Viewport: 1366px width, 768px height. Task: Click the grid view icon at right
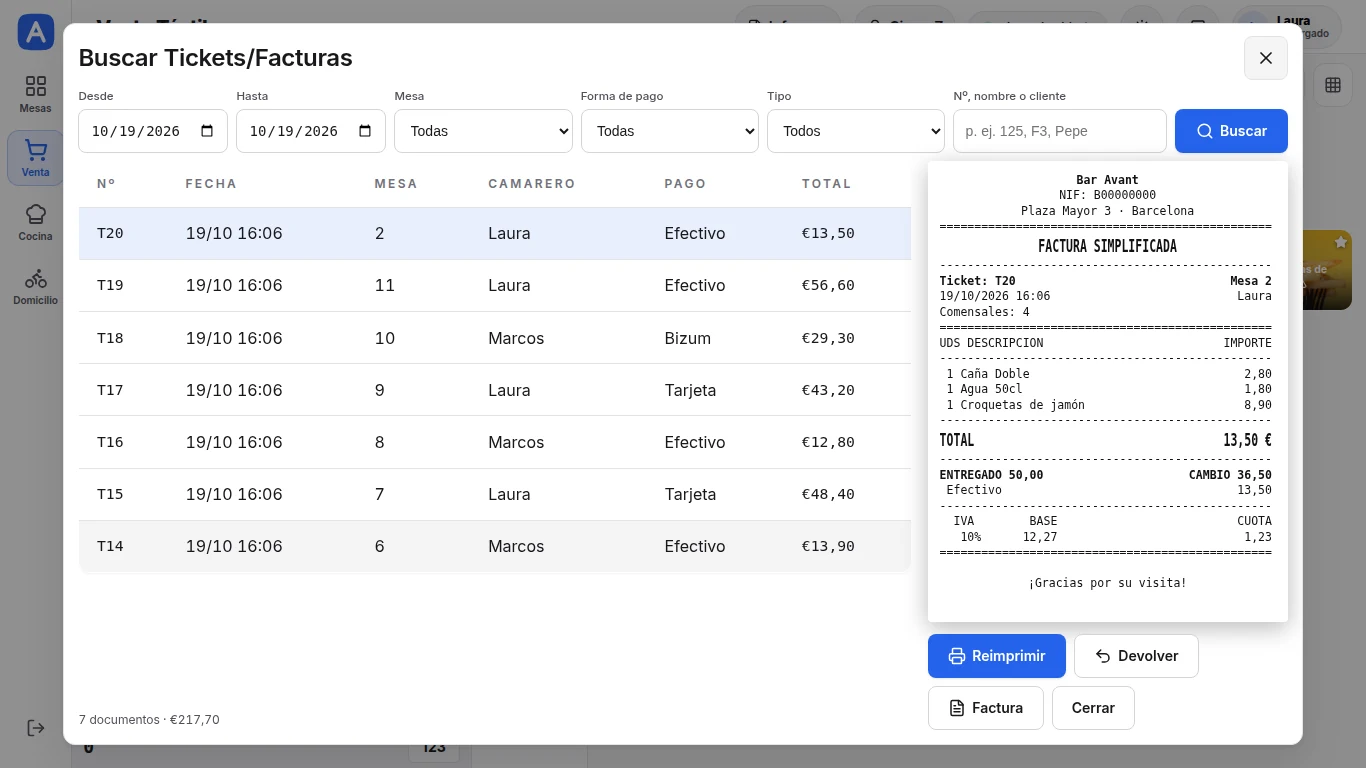pos(1332,85)
